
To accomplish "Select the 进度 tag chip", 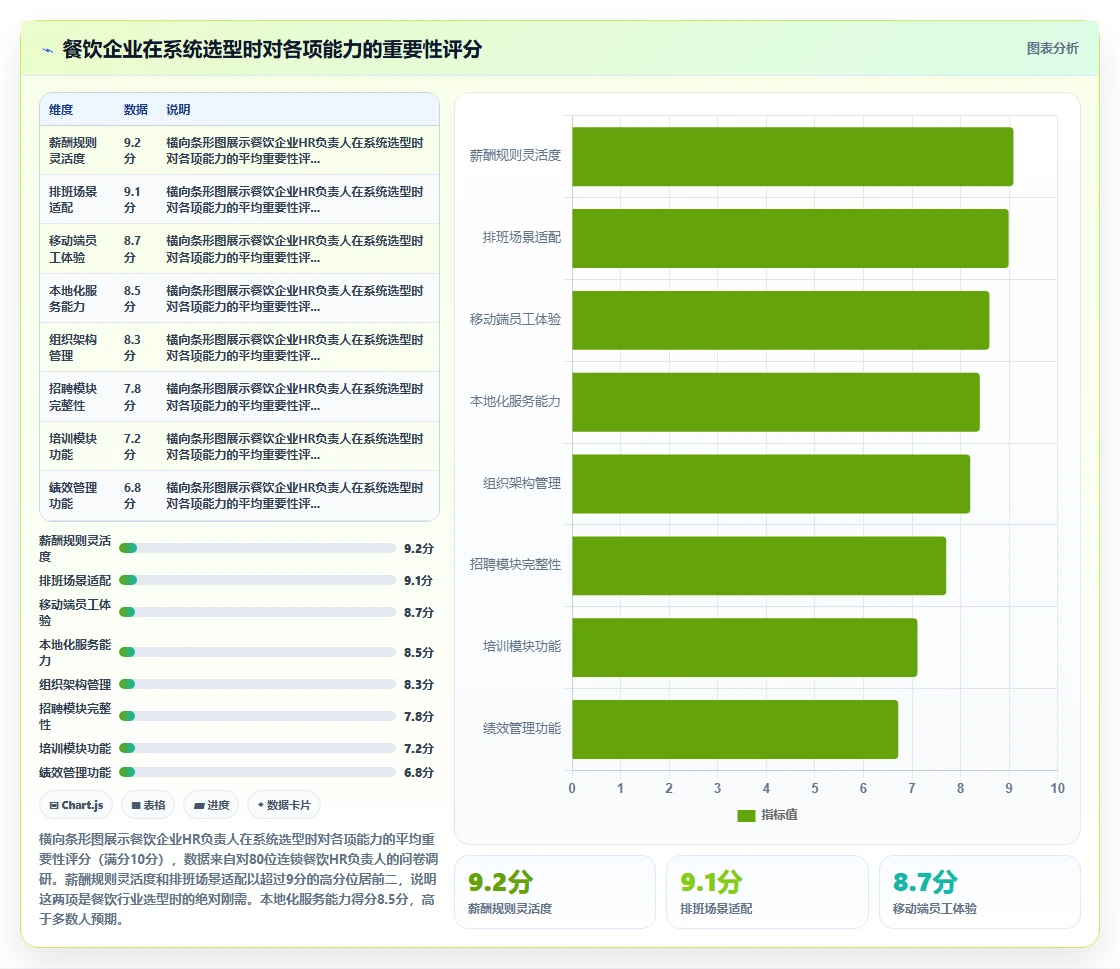I will point(211,805).
